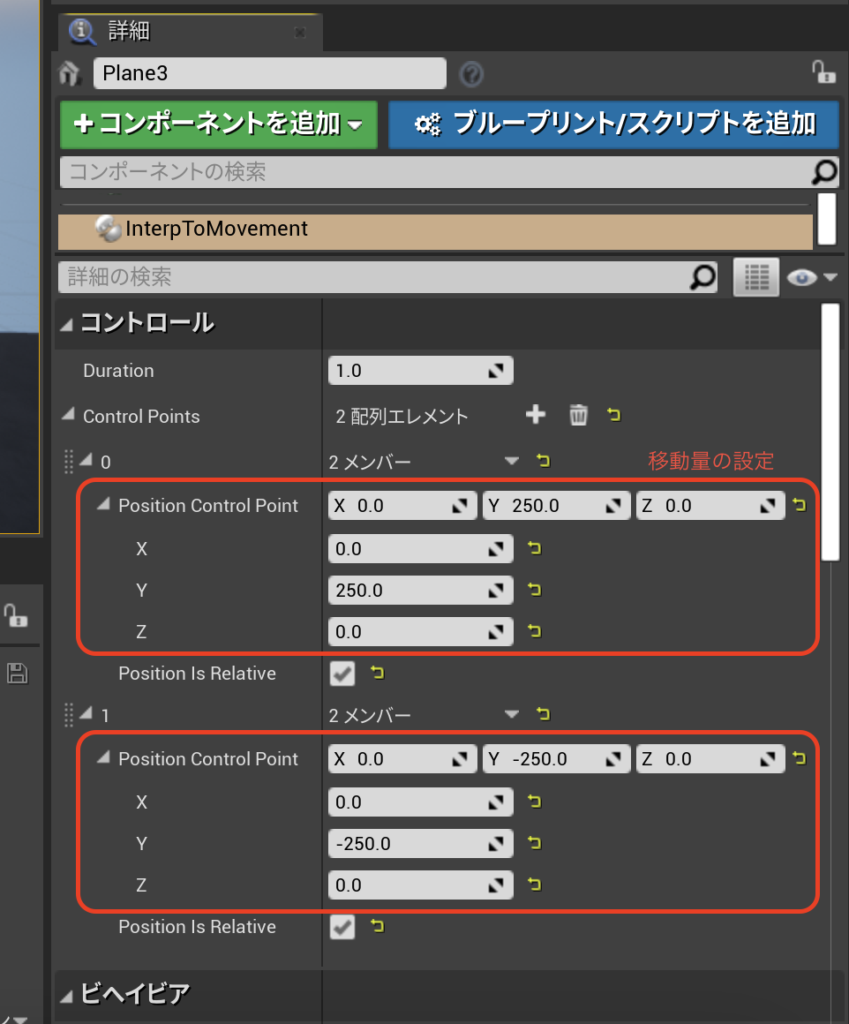Viewport: 849px width, 1024px height.
Task: Reset element 0 Y value 250.0 to default
Action: pos(534,590)
